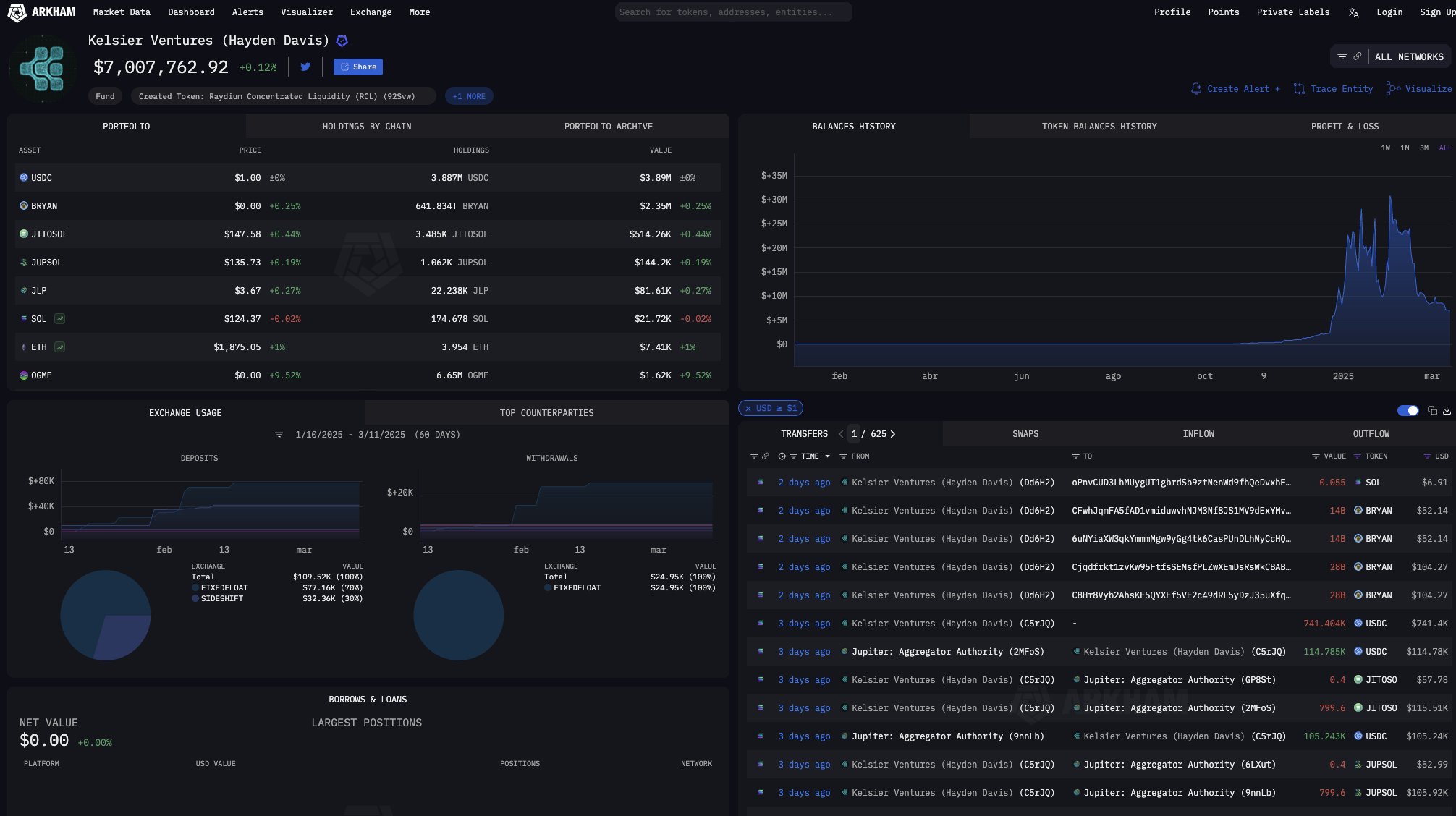This screenshot has width=1456, height=816.
Task: Select the 1W chart range
Action: click(1385, 148)
